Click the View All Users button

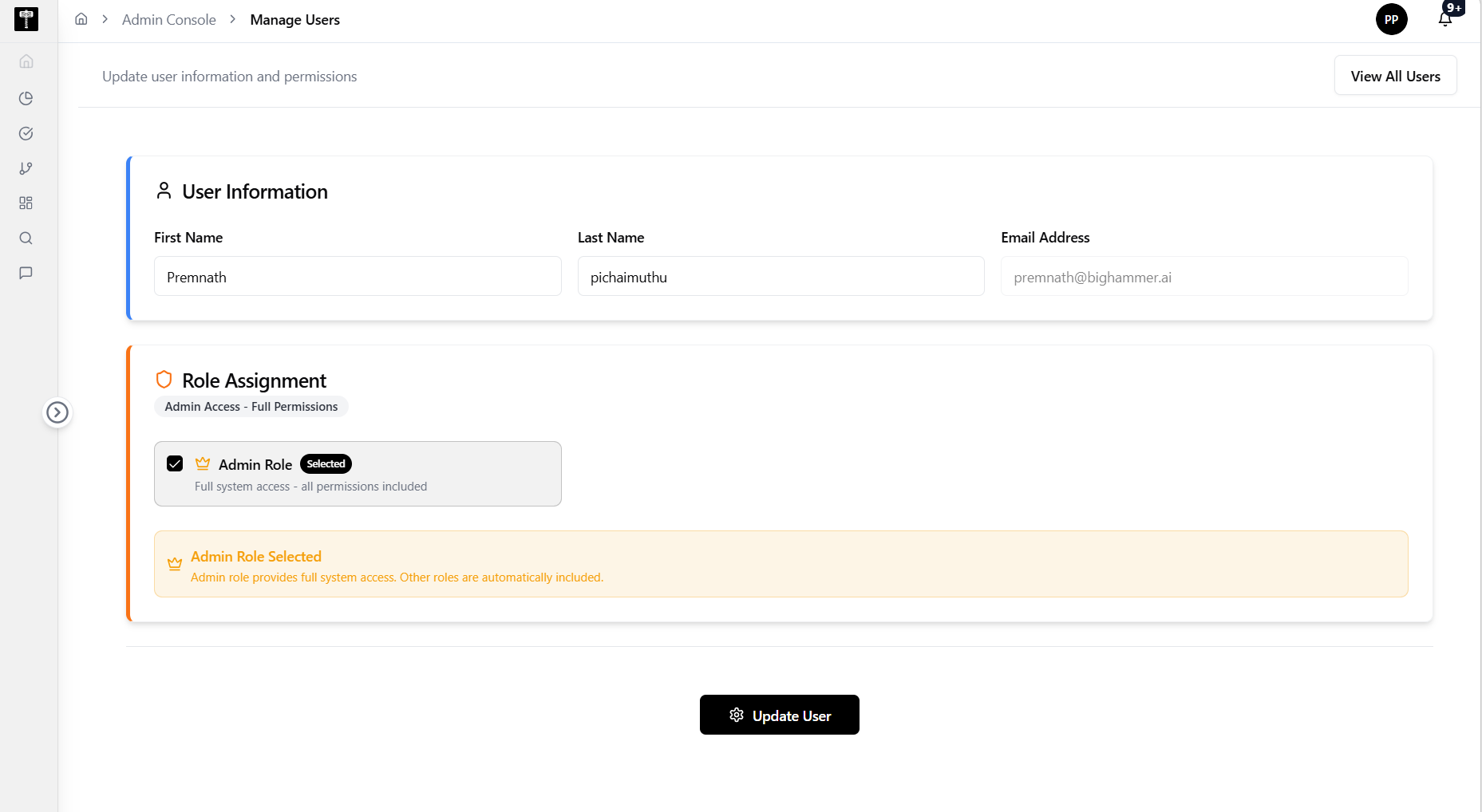1396,76
